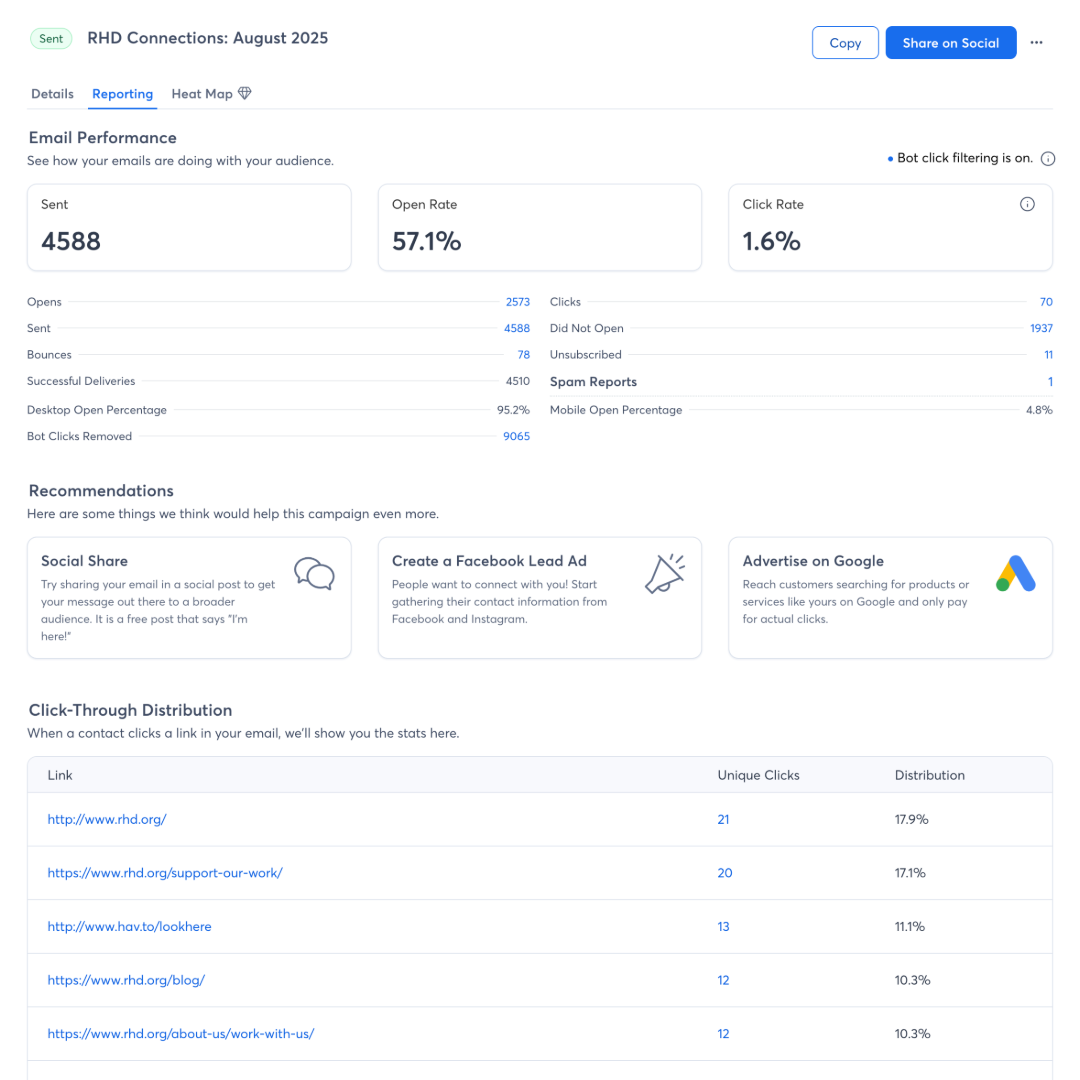Click the unique clicks count 21 for rhd.org

point(723,819)
